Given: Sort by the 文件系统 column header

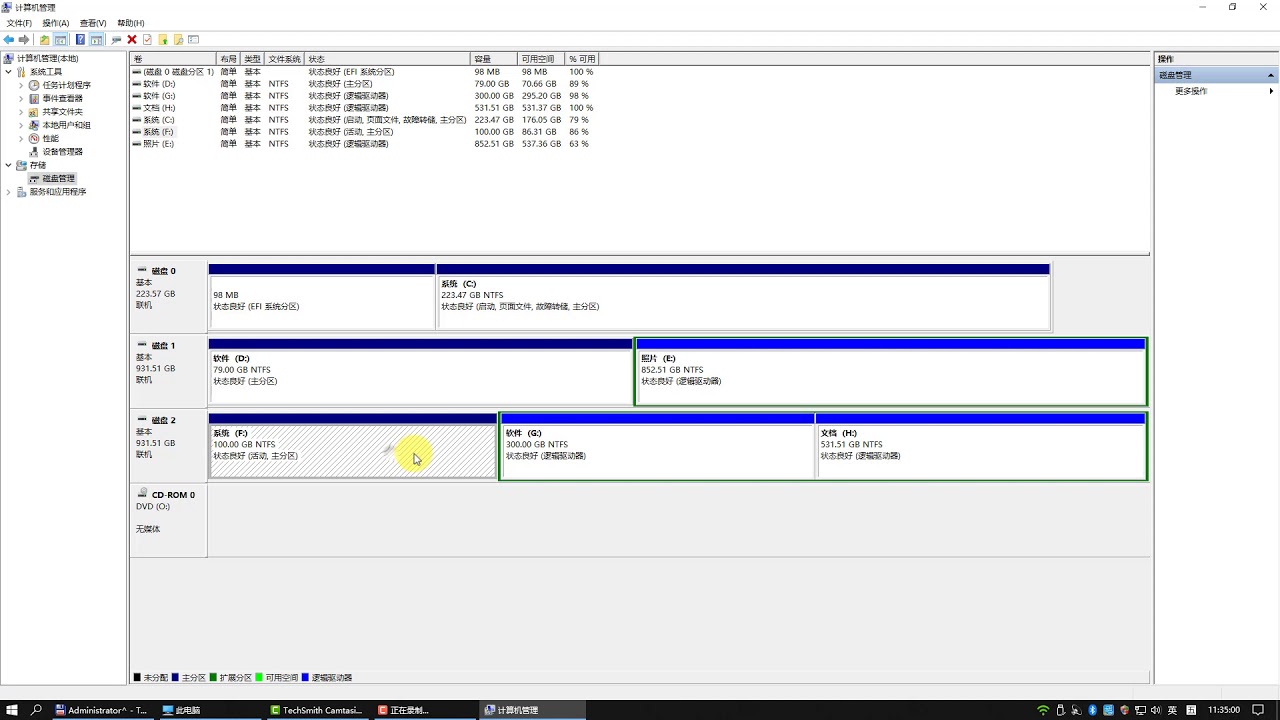Looking at the screenshot, I should coord(285,59).
